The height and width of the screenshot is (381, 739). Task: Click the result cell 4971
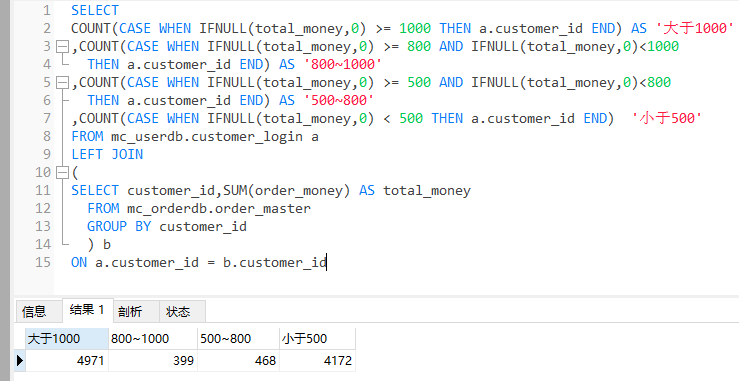67,361
